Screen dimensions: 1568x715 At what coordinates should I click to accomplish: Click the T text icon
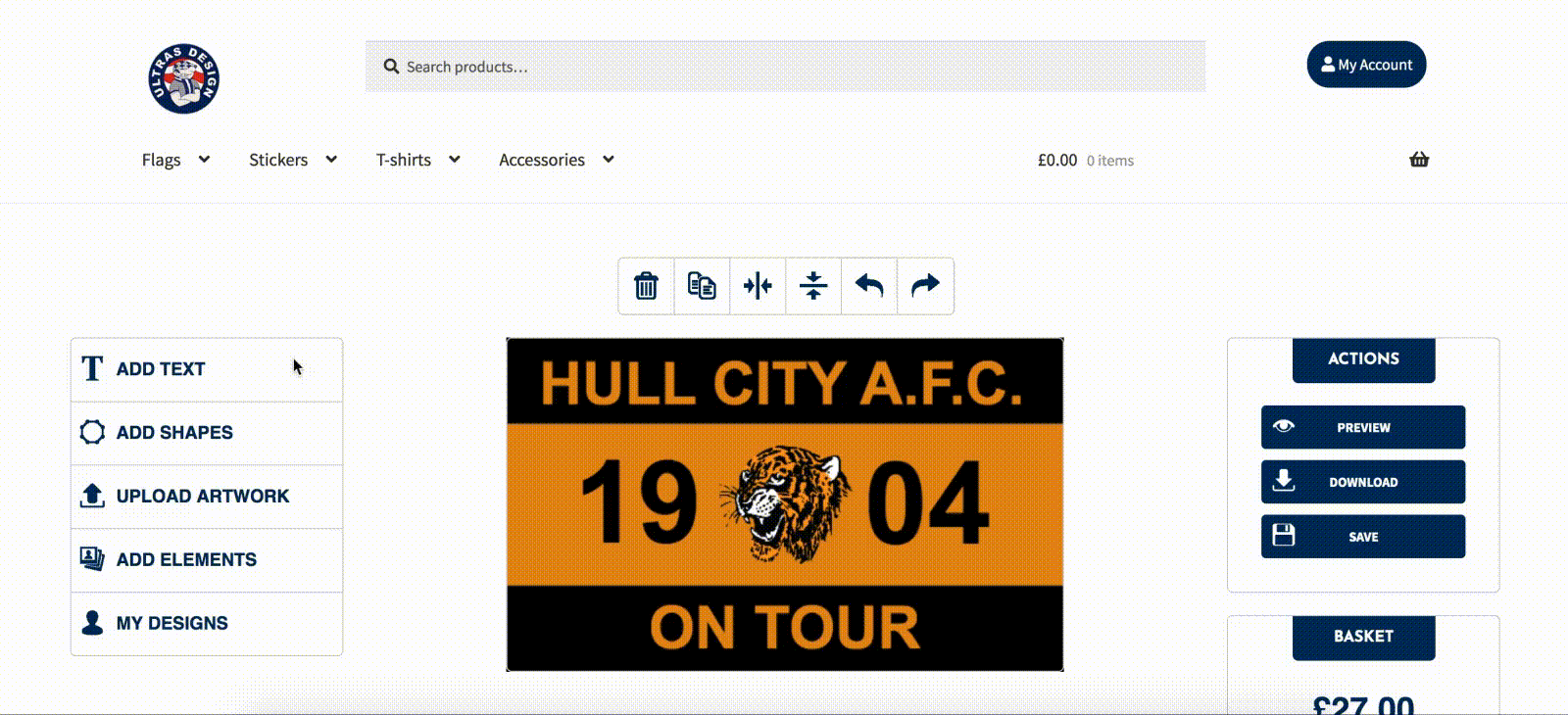point(92,368)
